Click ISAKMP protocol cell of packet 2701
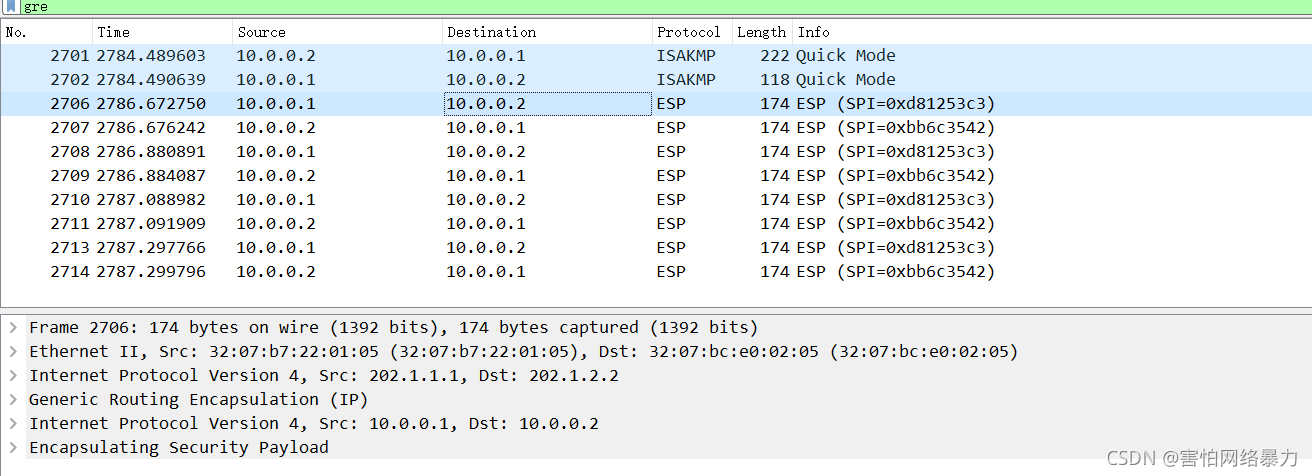Viewport: 1312px width, 476px height. pos(686,56)
